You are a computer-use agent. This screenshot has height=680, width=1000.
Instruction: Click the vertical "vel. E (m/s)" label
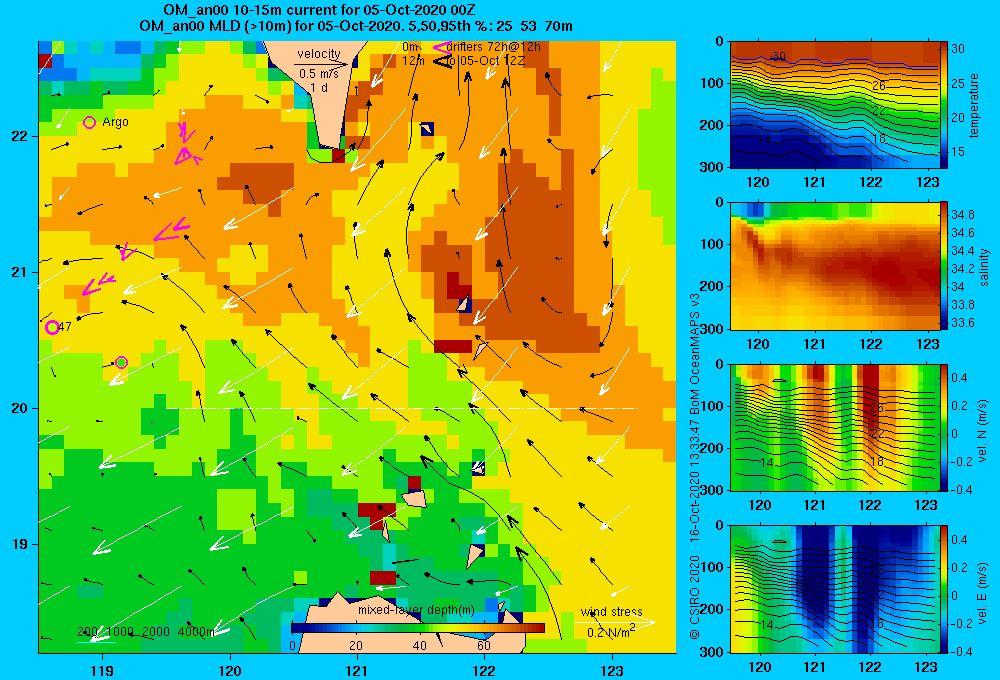coord(983,592)
